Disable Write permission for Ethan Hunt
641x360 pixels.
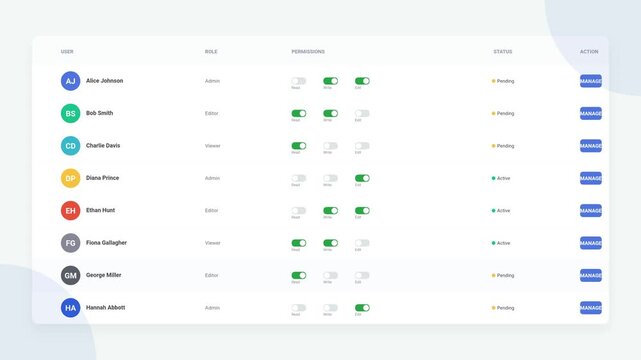pyautogui.click(x=330, y=210)
